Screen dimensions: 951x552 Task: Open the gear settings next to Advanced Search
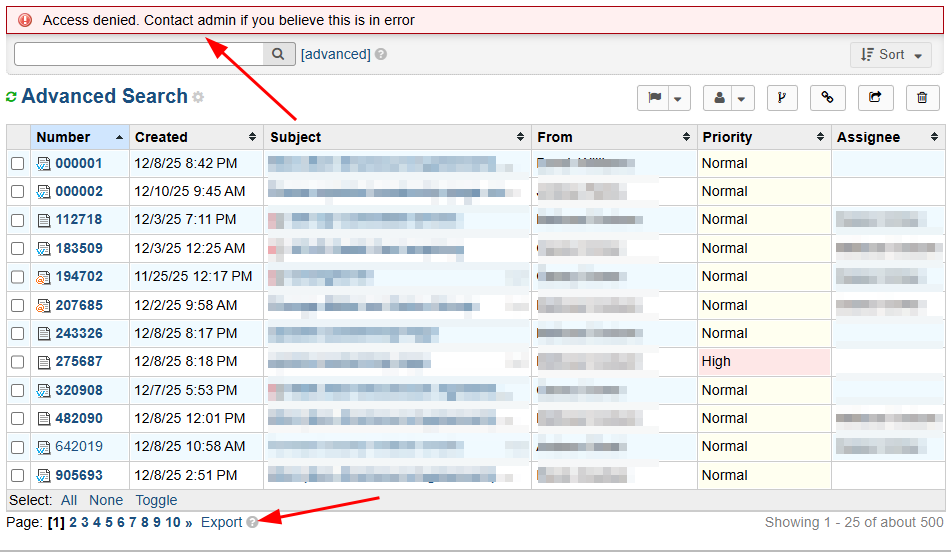click(x=198, y=98)
